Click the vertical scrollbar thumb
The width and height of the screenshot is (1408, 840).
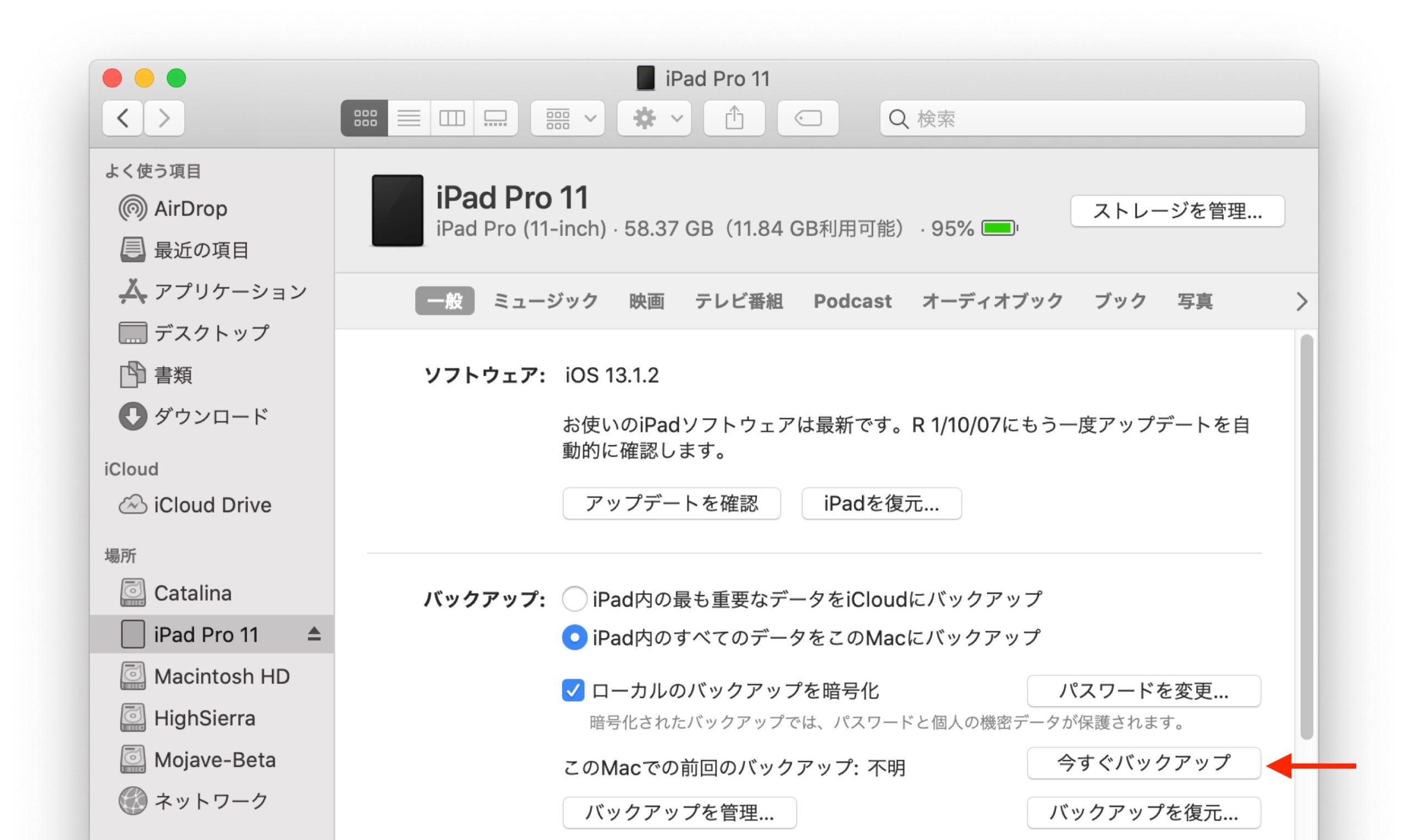1307,537
